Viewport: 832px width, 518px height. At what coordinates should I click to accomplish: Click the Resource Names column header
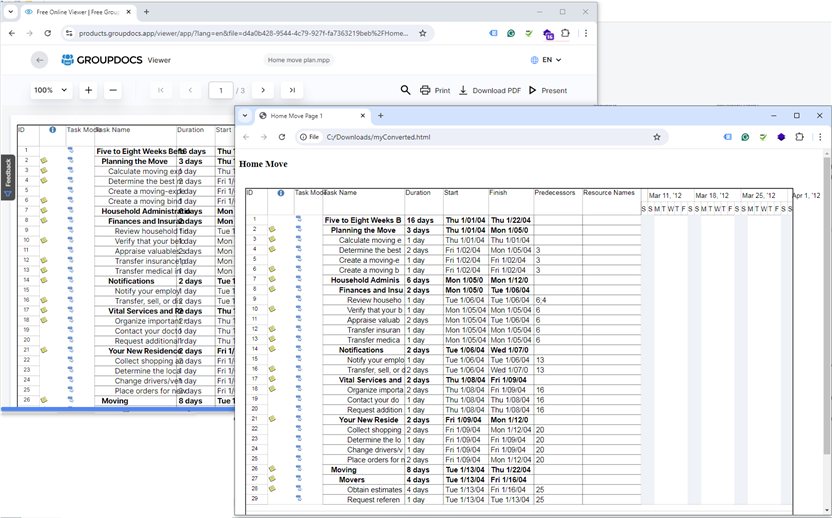click(609, 193)
